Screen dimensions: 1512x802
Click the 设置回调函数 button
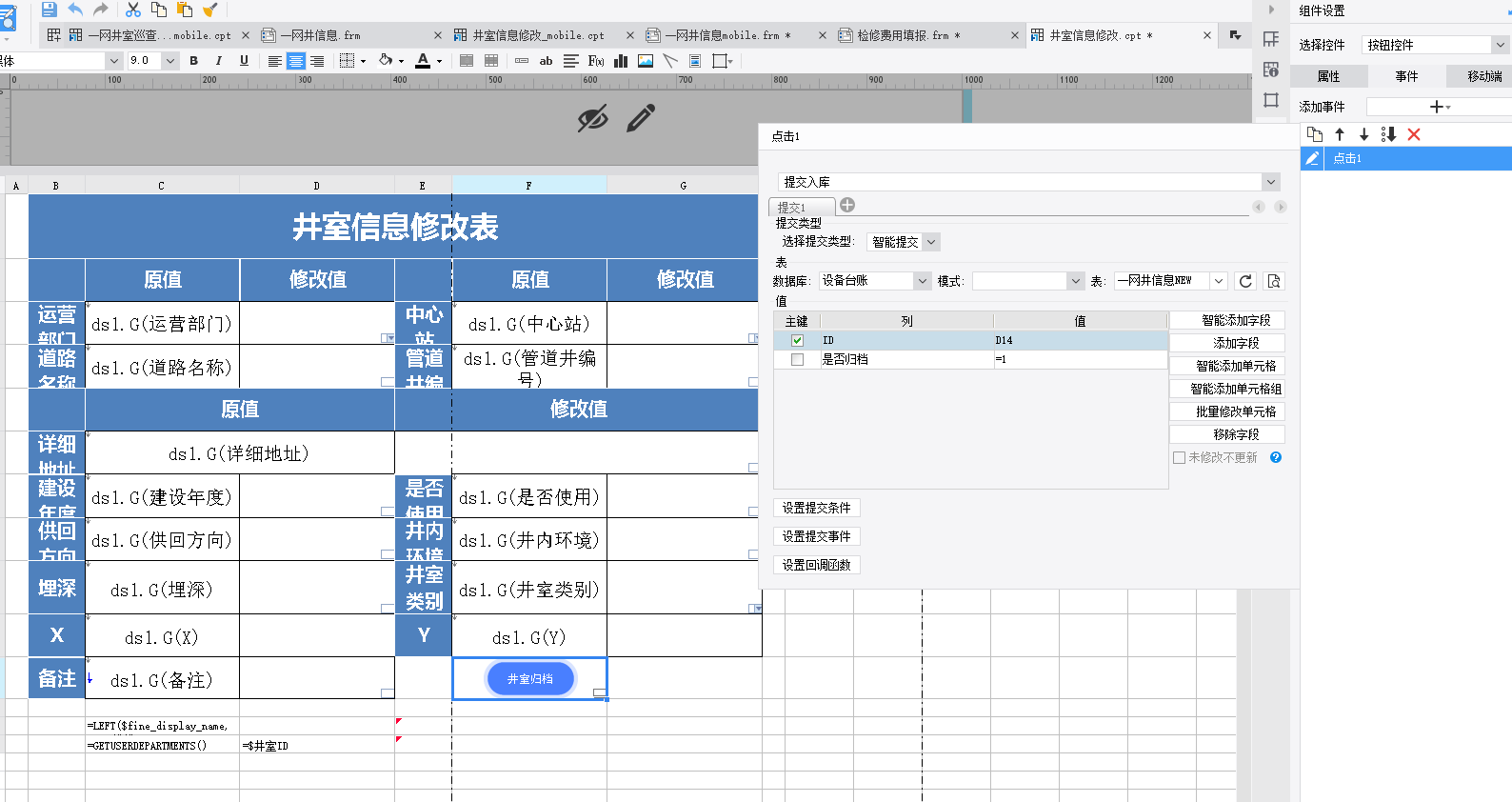817,565
